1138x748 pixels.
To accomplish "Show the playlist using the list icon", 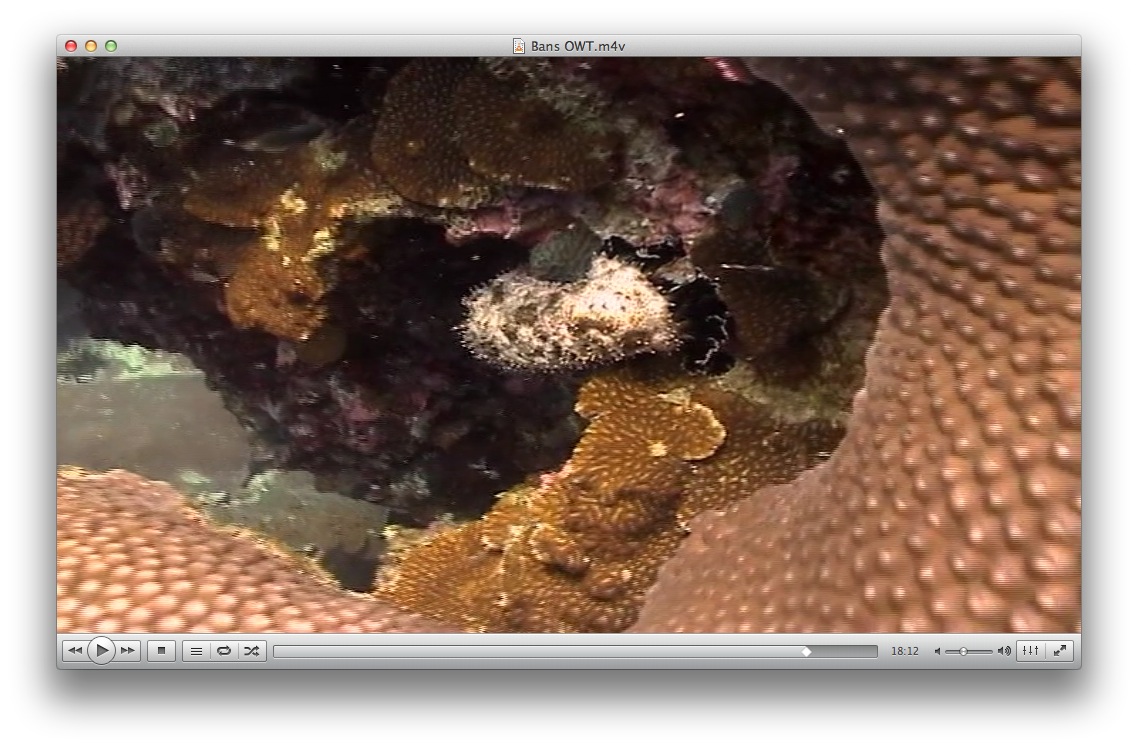I will pyautogui.click(x=196, y=651).
